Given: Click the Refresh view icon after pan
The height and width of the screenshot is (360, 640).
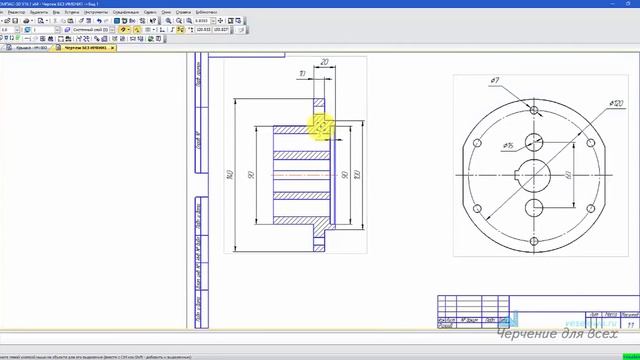Looking at the screenshot, I should 231,20.
